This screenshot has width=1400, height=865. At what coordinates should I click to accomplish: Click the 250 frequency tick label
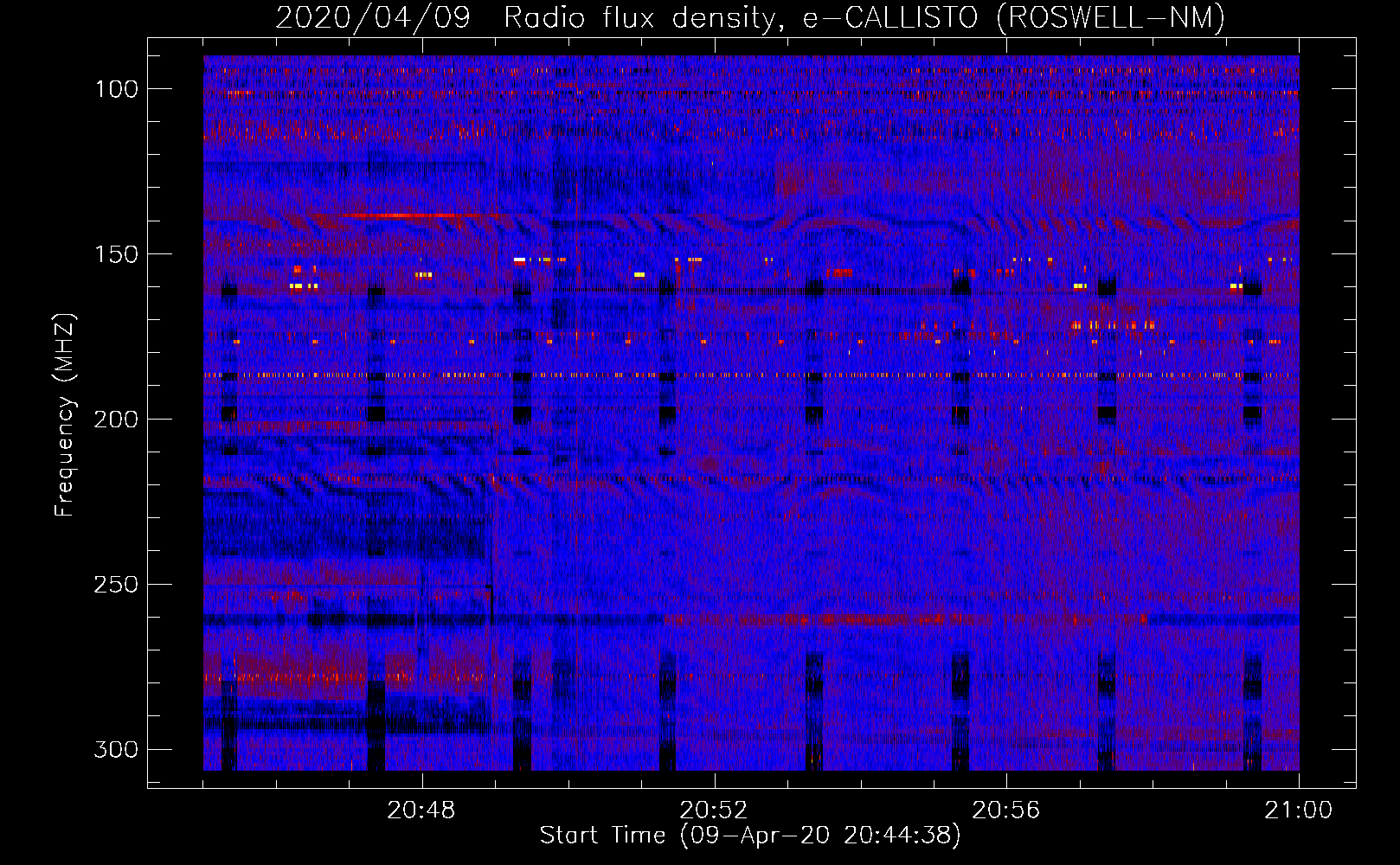[116, 585]
